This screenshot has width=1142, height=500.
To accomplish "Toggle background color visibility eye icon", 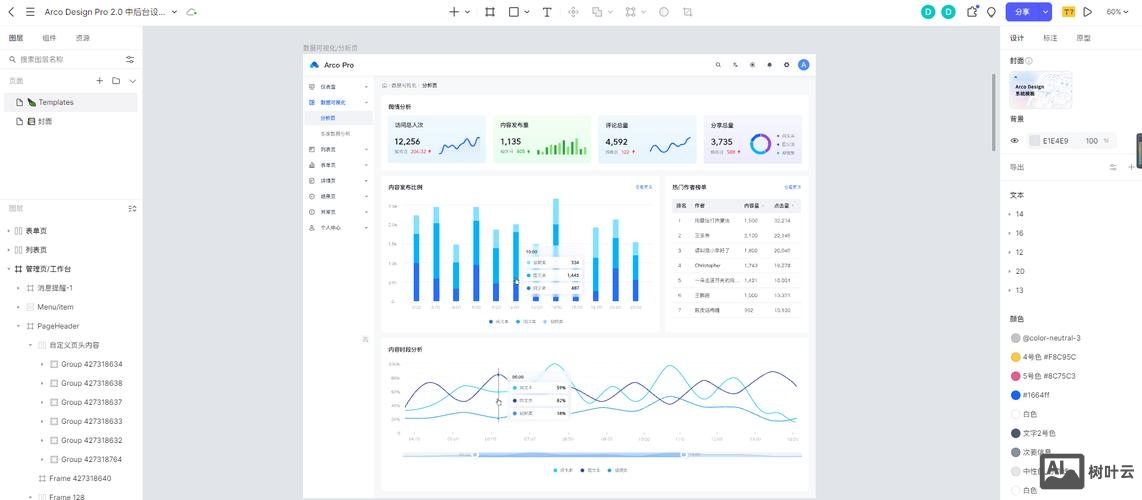I will pos(1015,141).
